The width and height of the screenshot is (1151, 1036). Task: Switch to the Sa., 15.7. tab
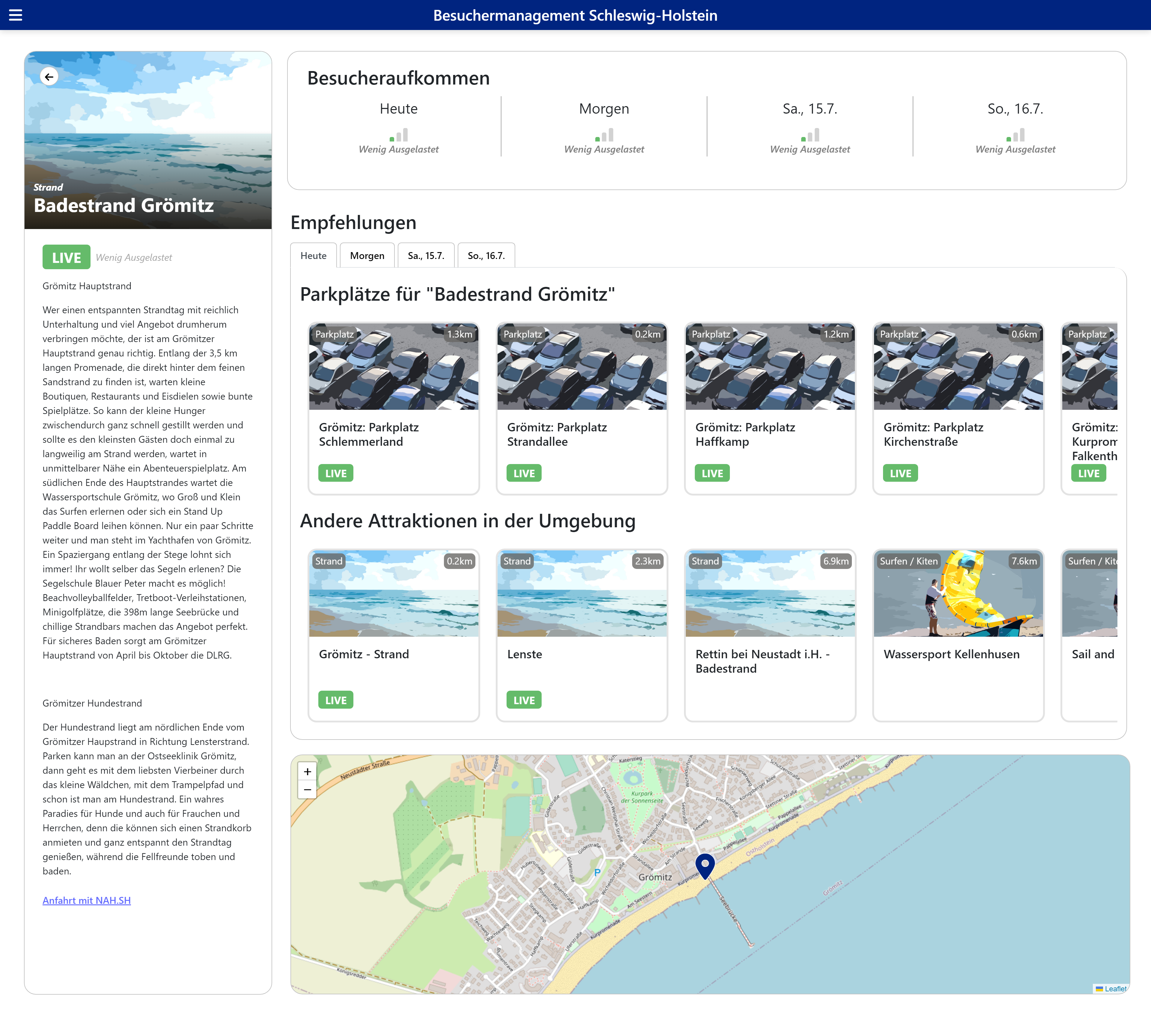click(426, 256)
